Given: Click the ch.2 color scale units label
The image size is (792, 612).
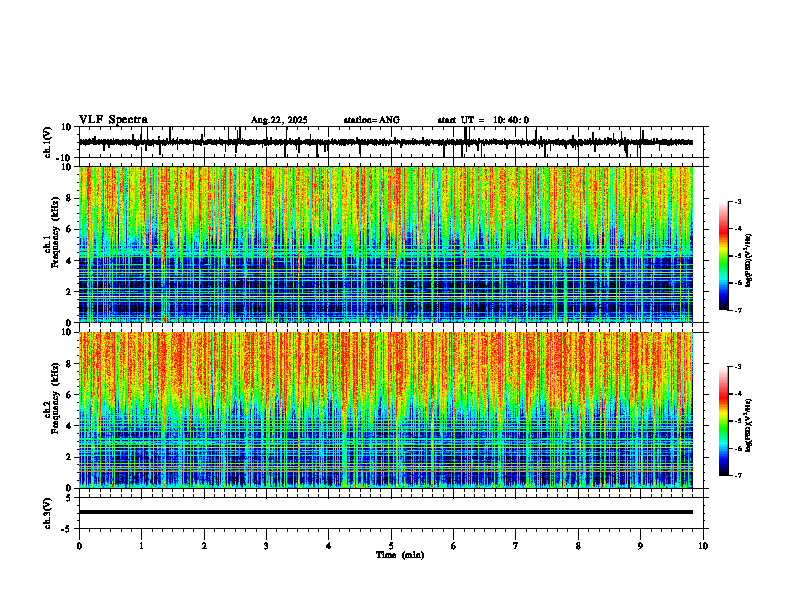Looking at the screenshot, I should pos(749,426).
